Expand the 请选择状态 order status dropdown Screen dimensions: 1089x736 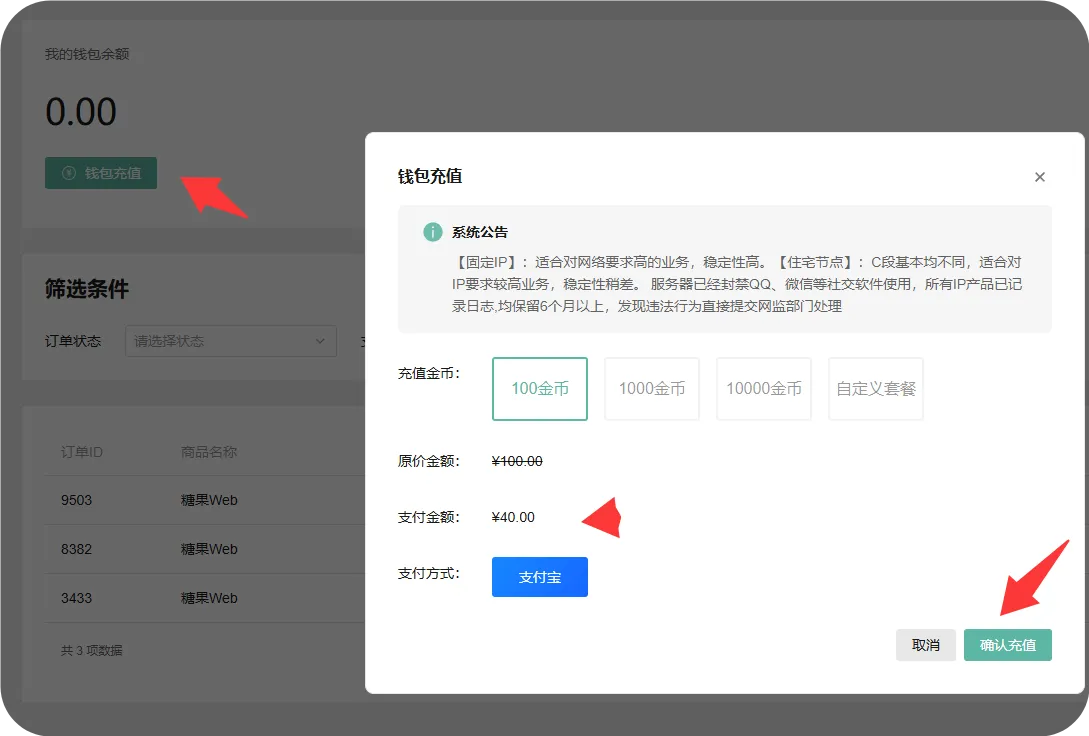tap(231, 341)
